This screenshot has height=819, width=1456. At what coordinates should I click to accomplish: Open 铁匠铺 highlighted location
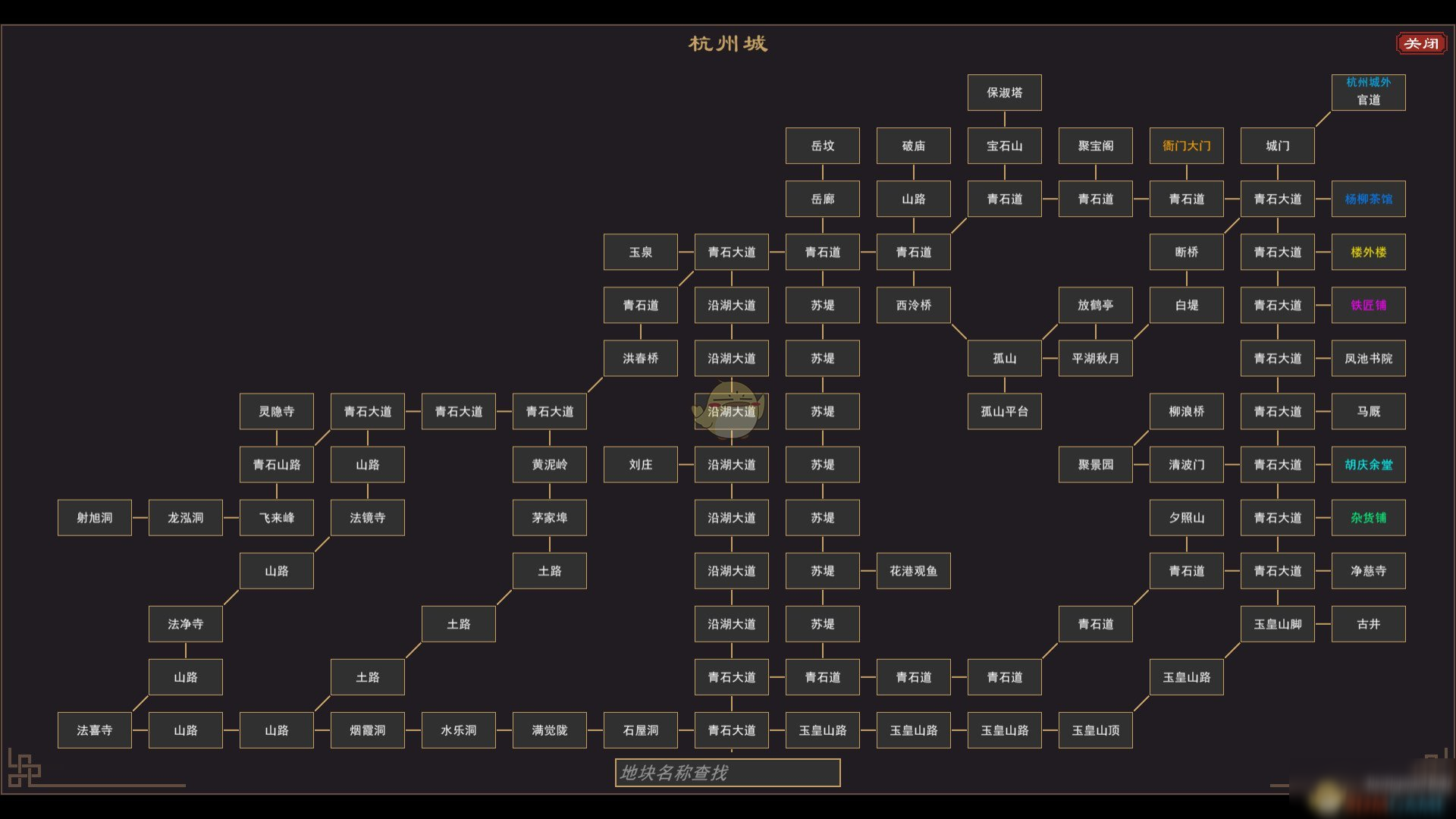coord(1367,305)
